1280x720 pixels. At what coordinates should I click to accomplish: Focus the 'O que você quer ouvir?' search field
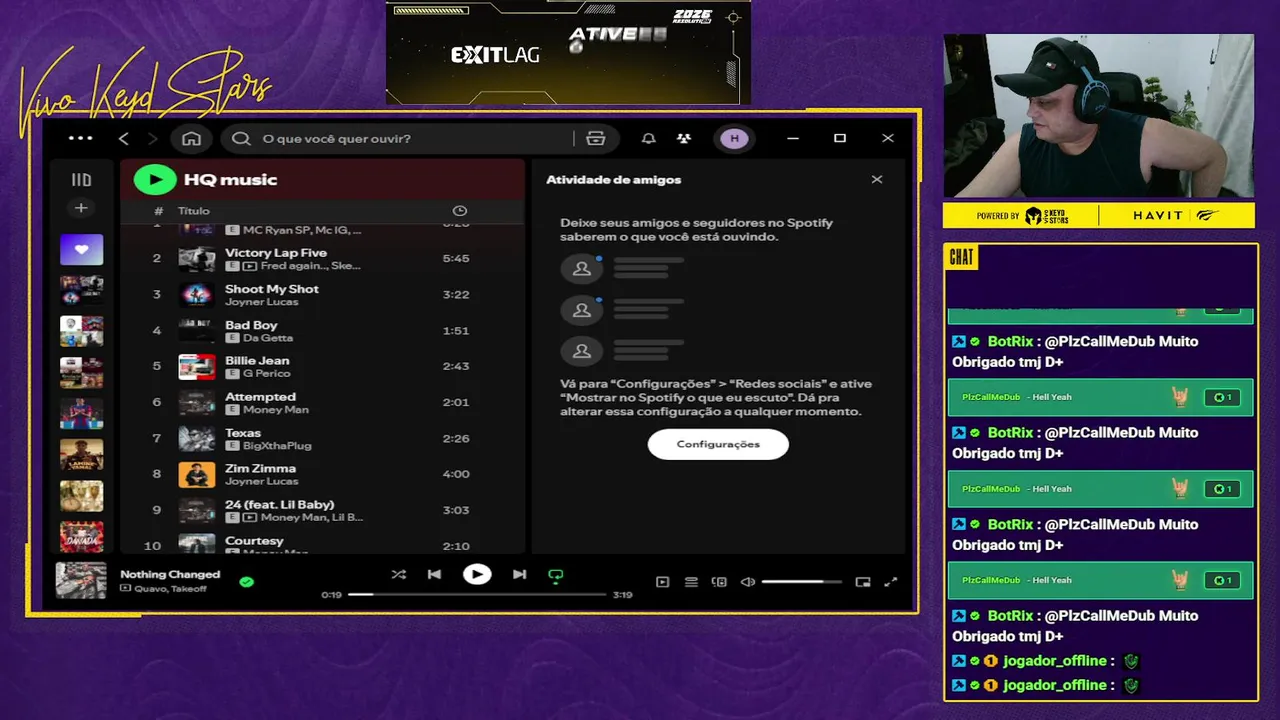[400, 138]
